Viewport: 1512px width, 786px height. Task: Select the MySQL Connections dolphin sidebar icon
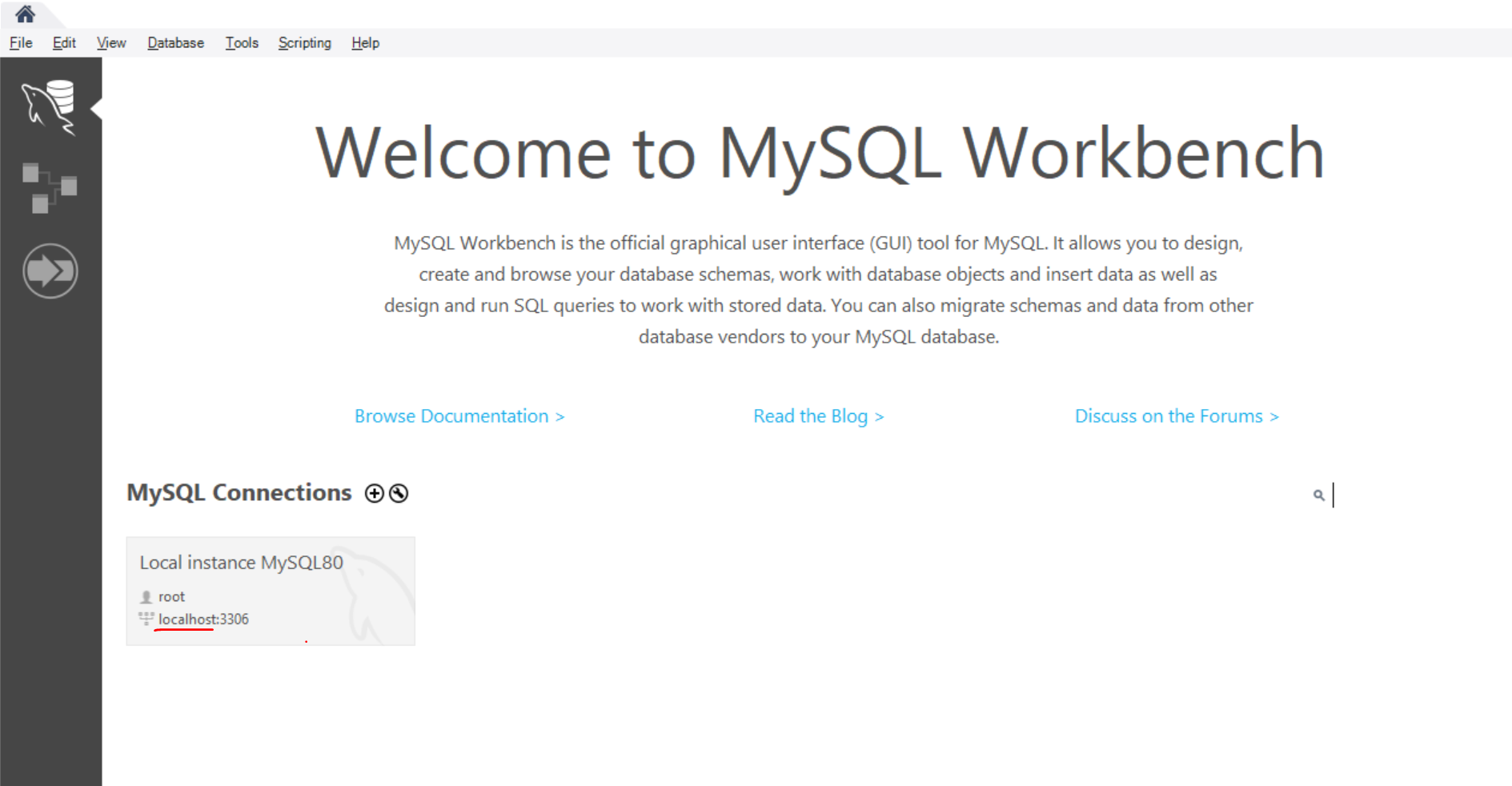pyautogui.click(x=50, y=107)
